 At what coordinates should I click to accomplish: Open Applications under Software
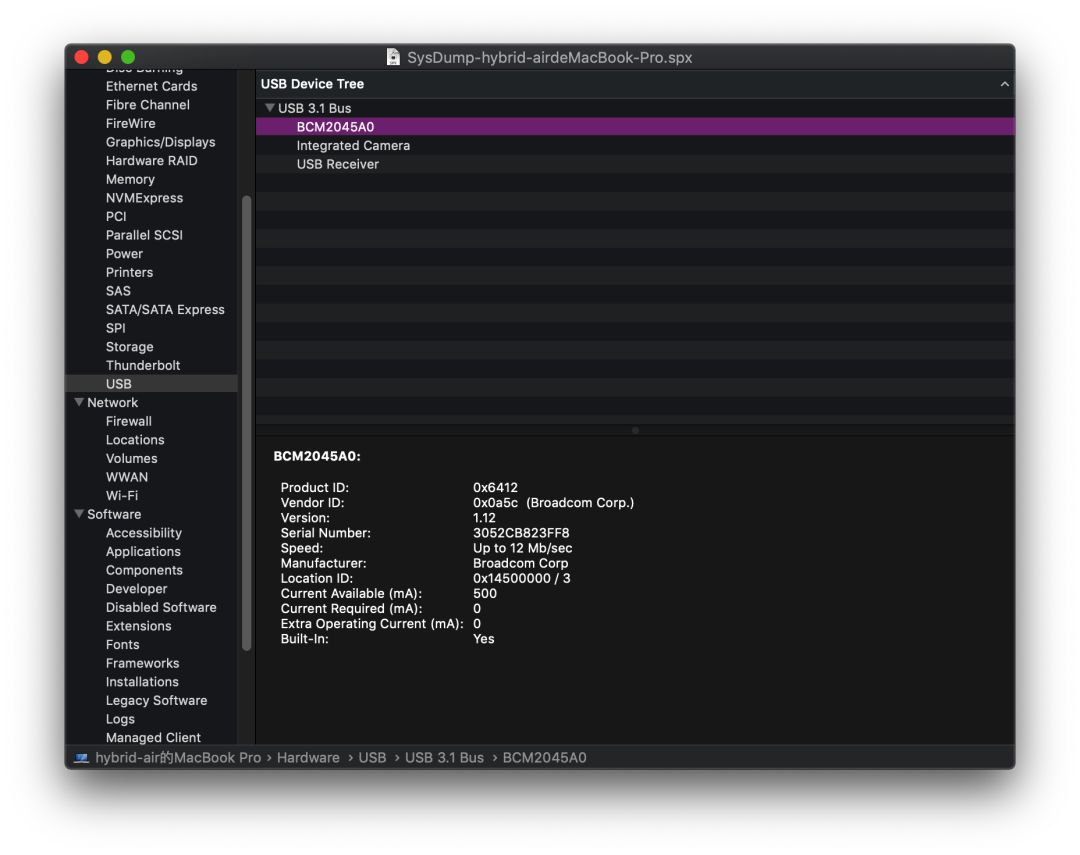point(143,551)
